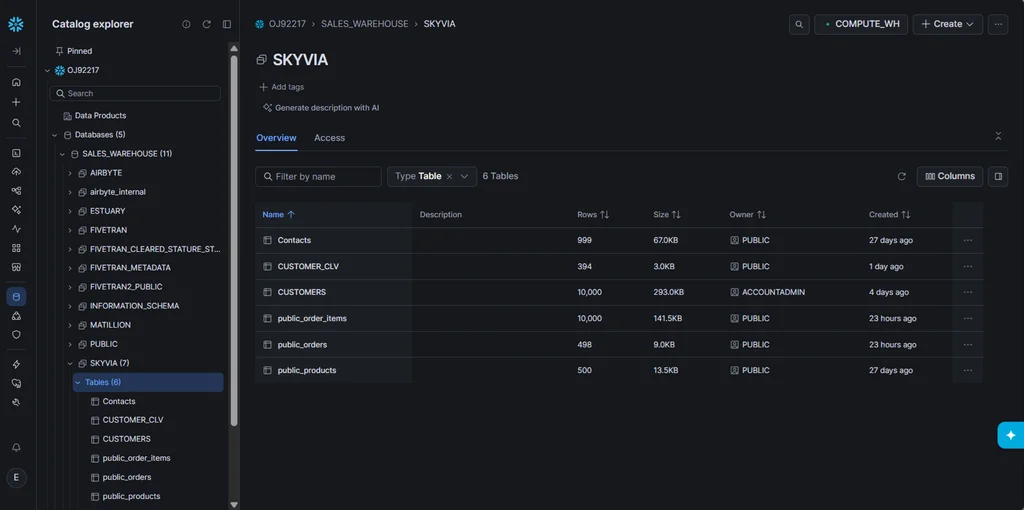Click the Snowflake logo icon

pos(16,25)
